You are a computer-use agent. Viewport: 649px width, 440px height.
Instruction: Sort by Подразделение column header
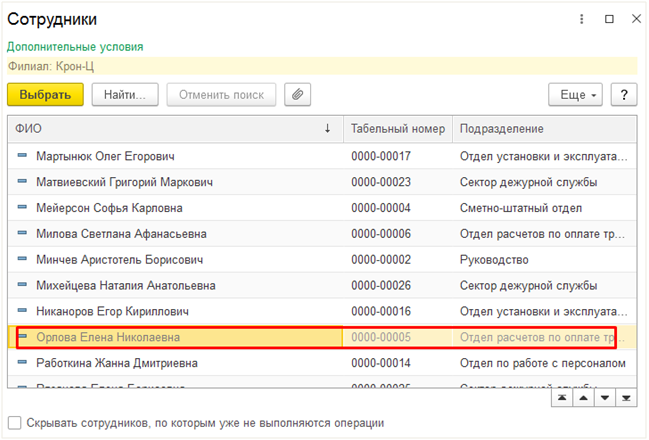501,129
